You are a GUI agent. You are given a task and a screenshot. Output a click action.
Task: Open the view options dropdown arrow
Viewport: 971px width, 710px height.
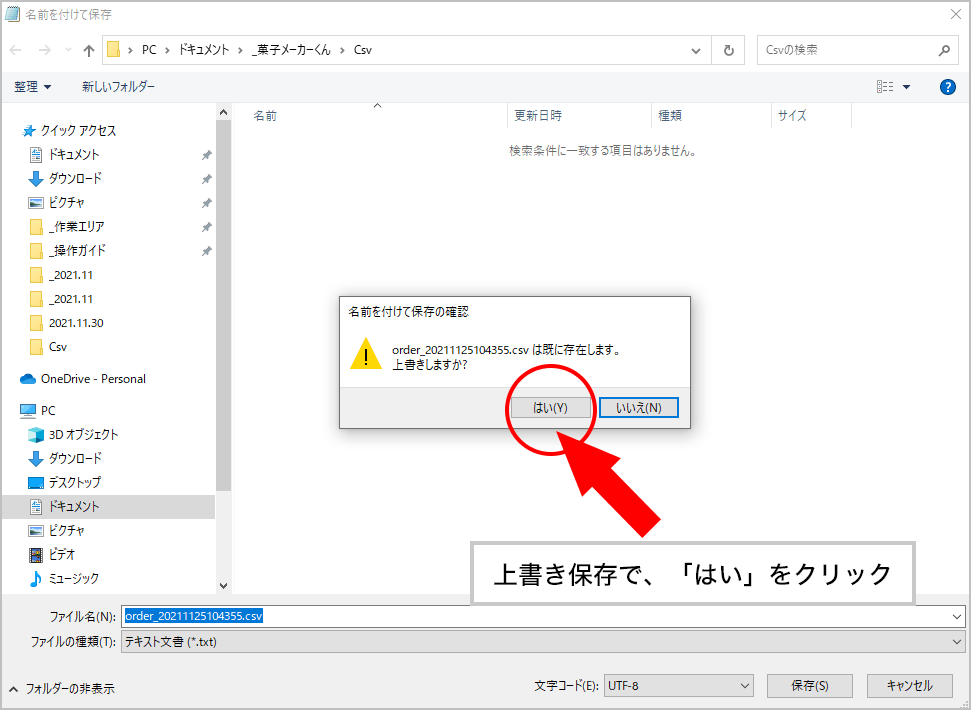907,87
